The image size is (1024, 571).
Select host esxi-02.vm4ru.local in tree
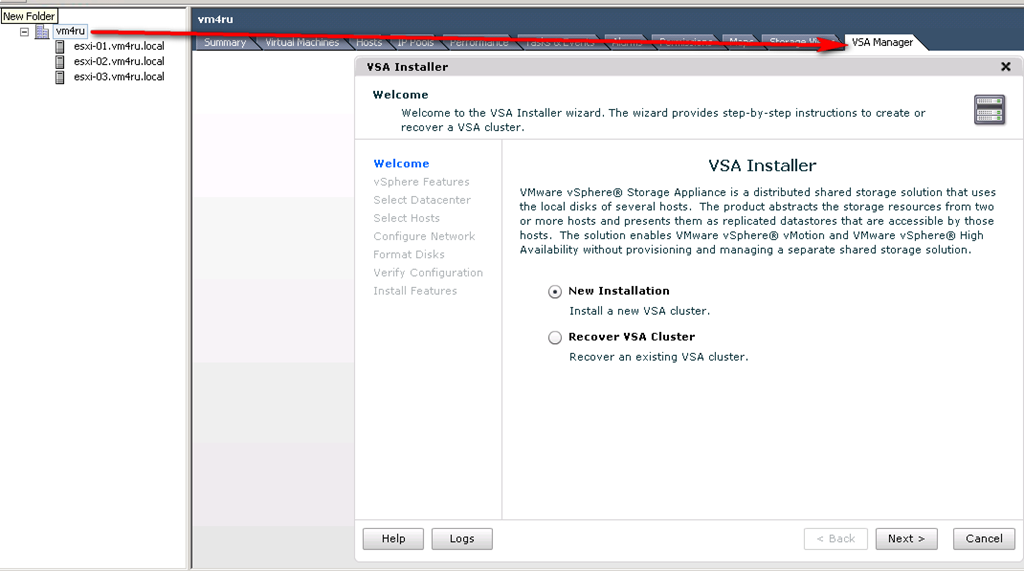pyautogui.click(x=119, y=61)
